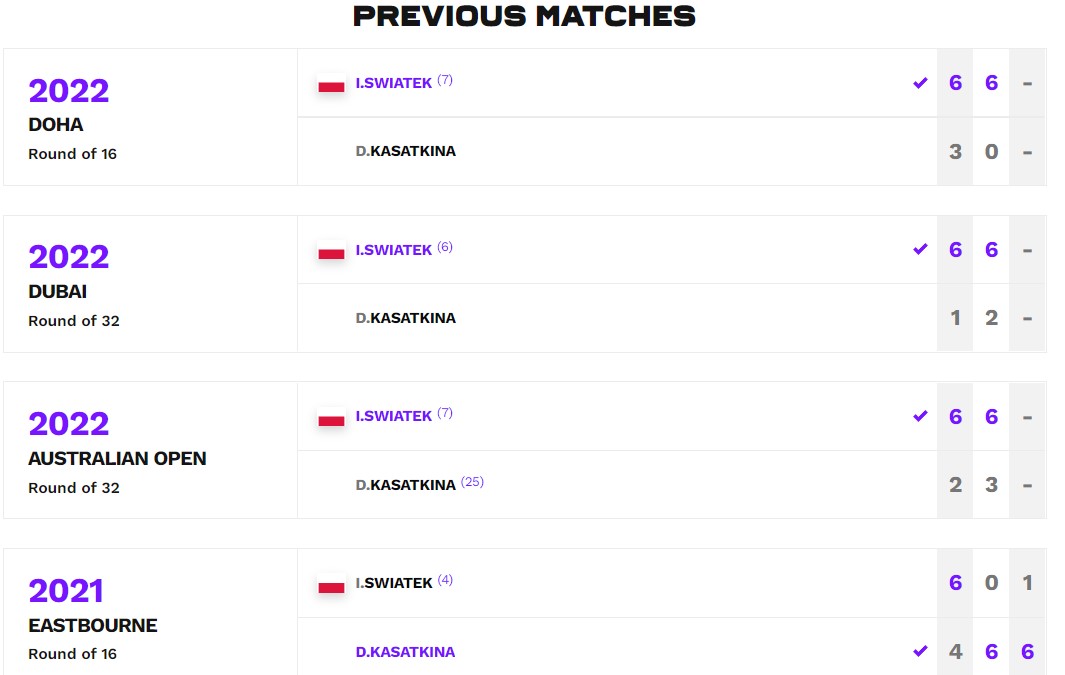Open D.Kasatkina profile in Dubai match
This screenshot has height=675, width=1065.
click(405, 318)
